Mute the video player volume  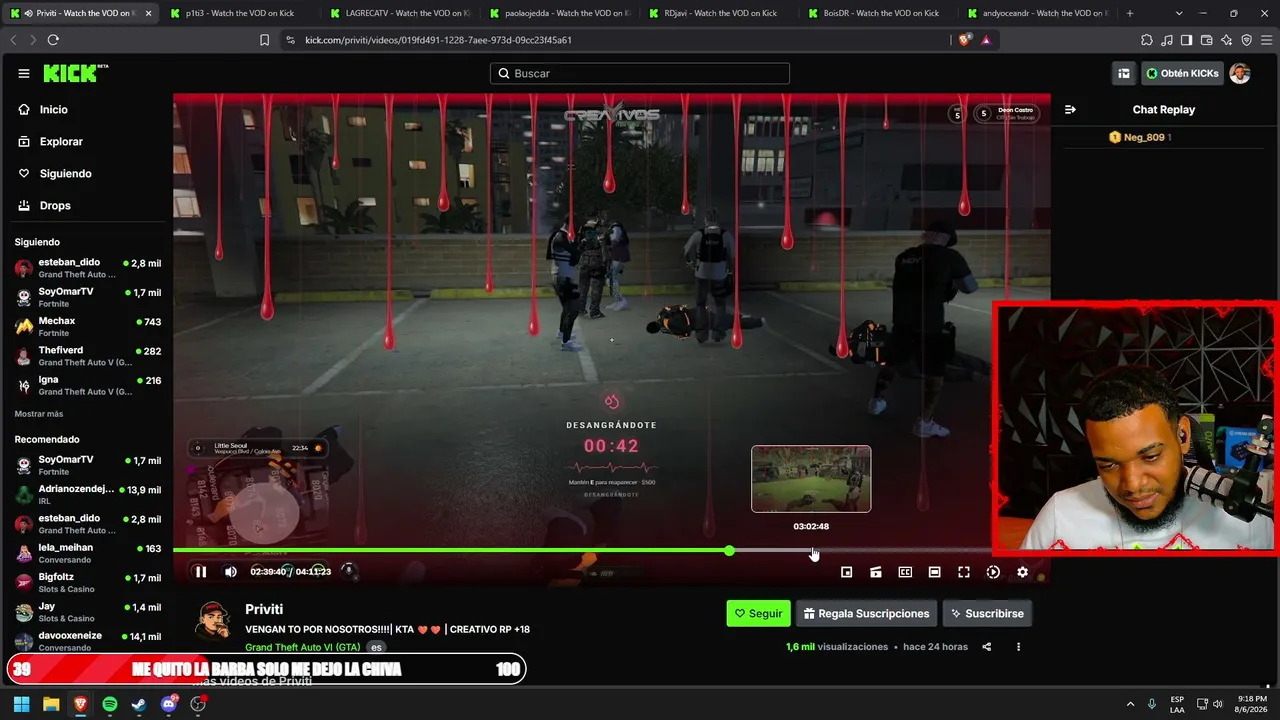(231, 572)
